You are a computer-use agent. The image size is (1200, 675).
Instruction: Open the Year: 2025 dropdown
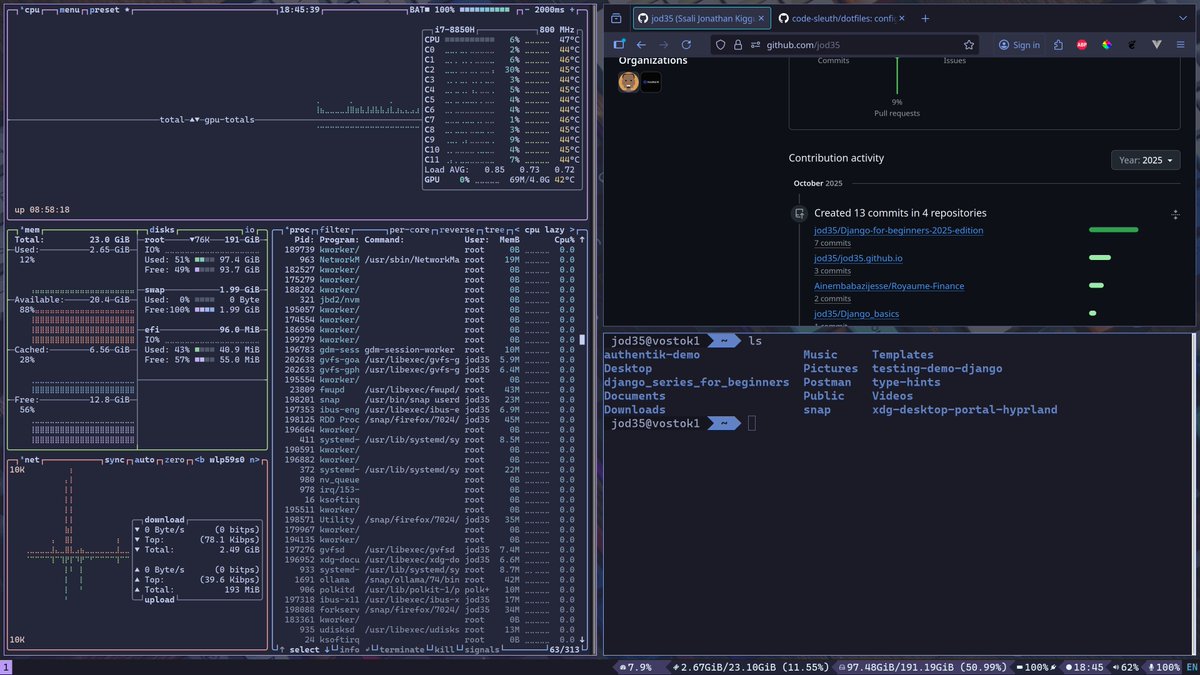tap(1146, 160)
